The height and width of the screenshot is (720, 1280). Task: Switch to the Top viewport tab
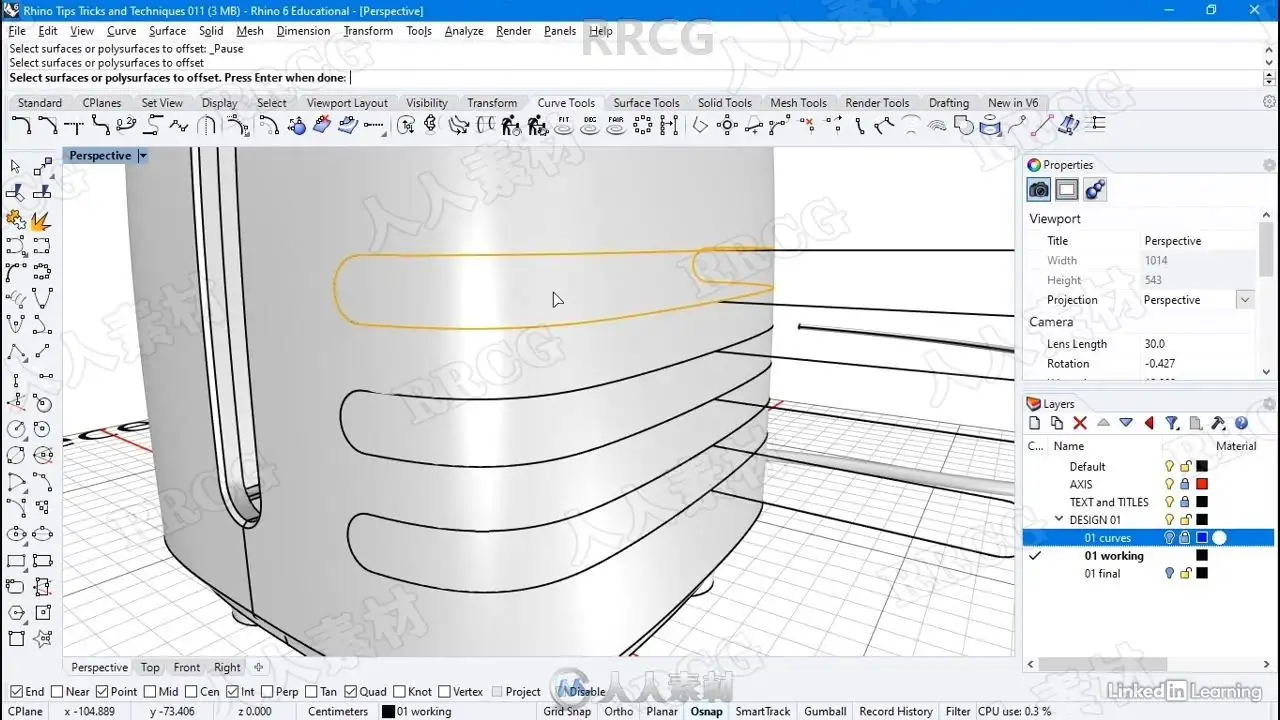150,667
